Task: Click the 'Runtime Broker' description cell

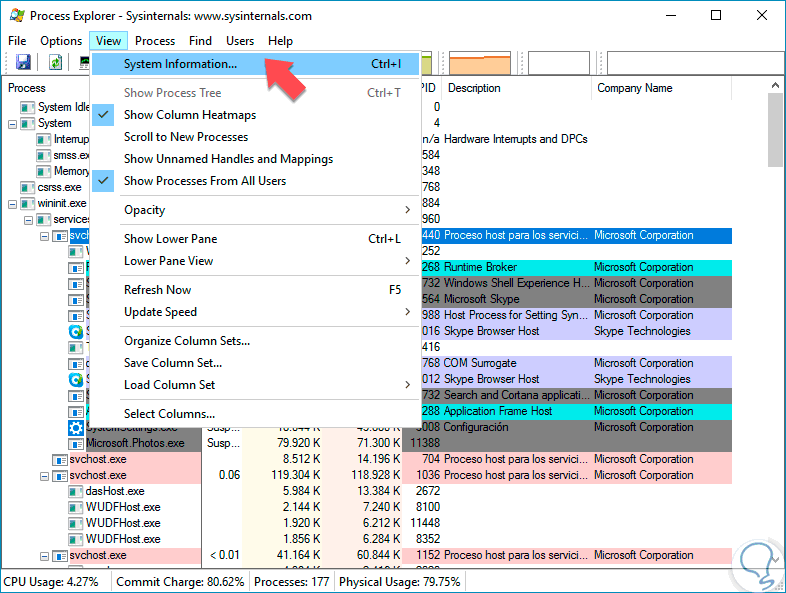Action: 480,267
